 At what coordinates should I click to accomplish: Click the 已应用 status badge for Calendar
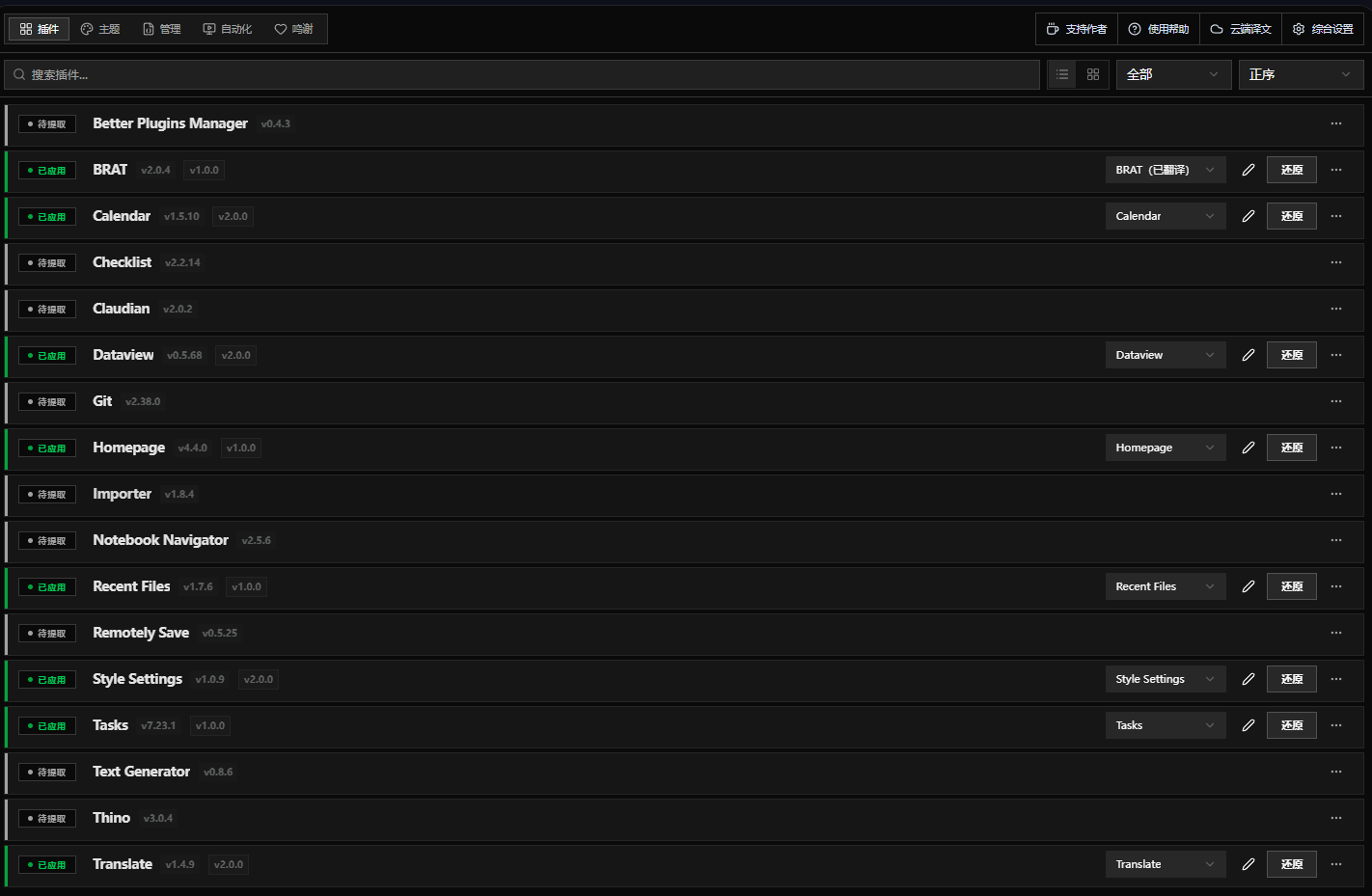[47, 217]
